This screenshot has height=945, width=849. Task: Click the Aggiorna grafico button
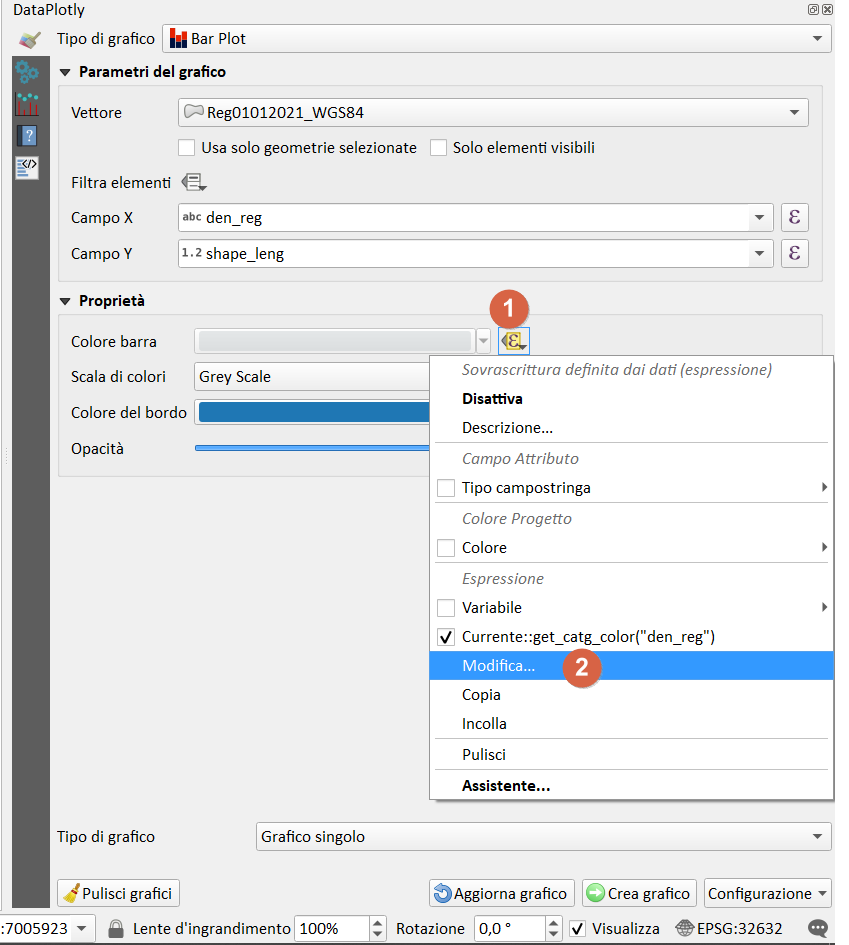pos(500,893)
